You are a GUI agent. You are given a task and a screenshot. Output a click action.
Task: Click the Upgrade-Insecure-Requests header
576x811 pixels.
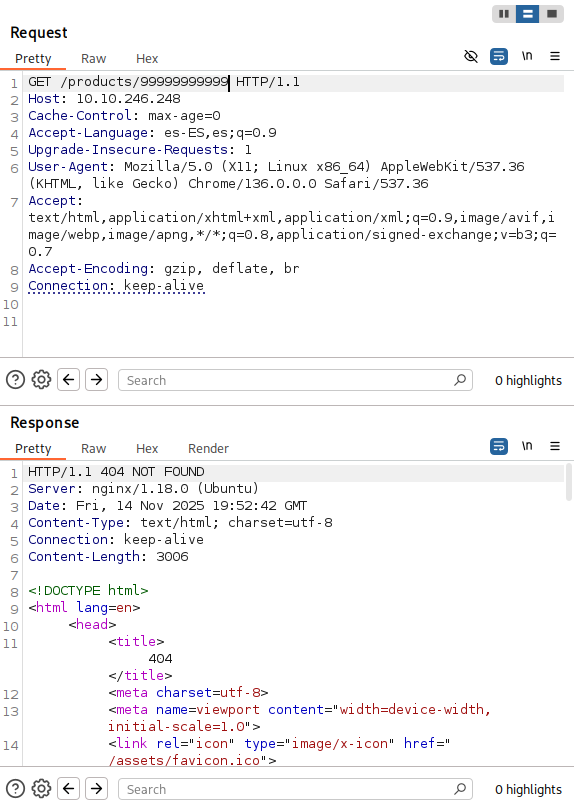(x=140, y=150)
